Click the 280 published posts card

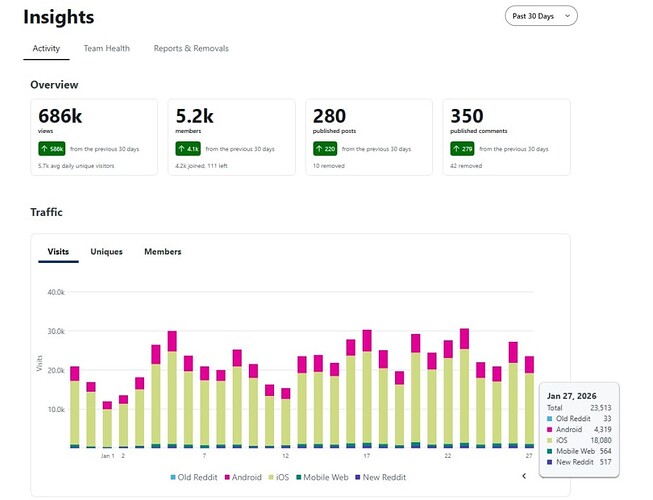(369, 137)
